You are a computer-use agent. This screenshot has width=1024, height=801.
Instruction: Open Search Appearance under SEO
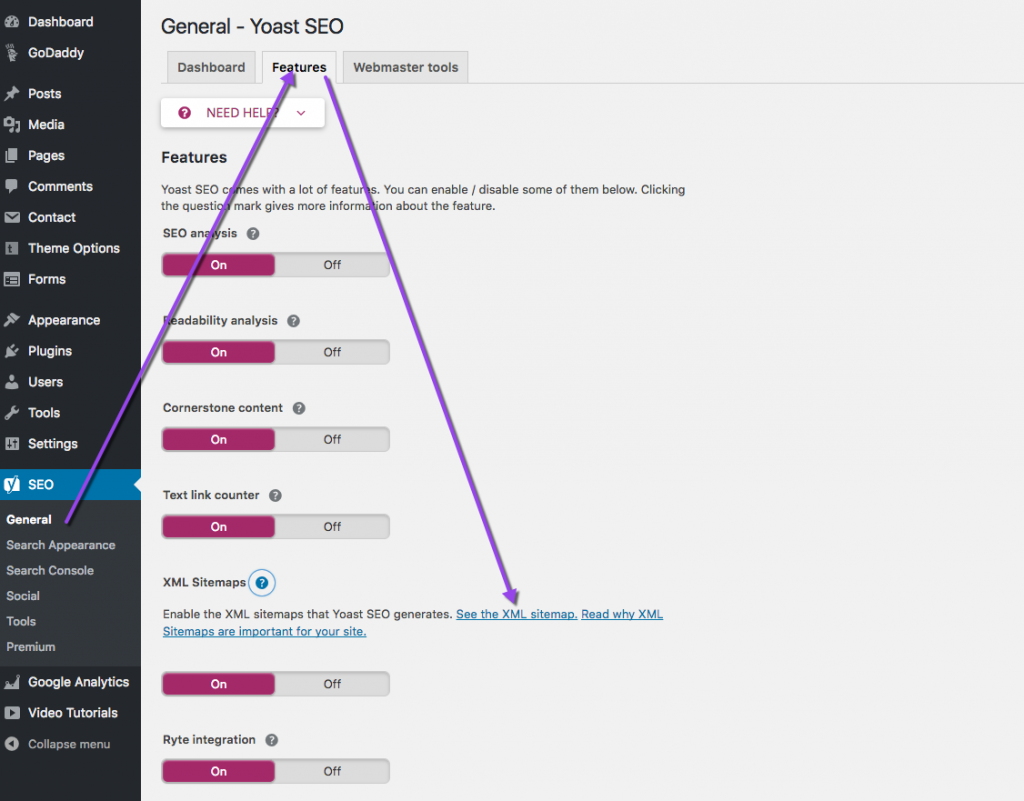point(60,545)
